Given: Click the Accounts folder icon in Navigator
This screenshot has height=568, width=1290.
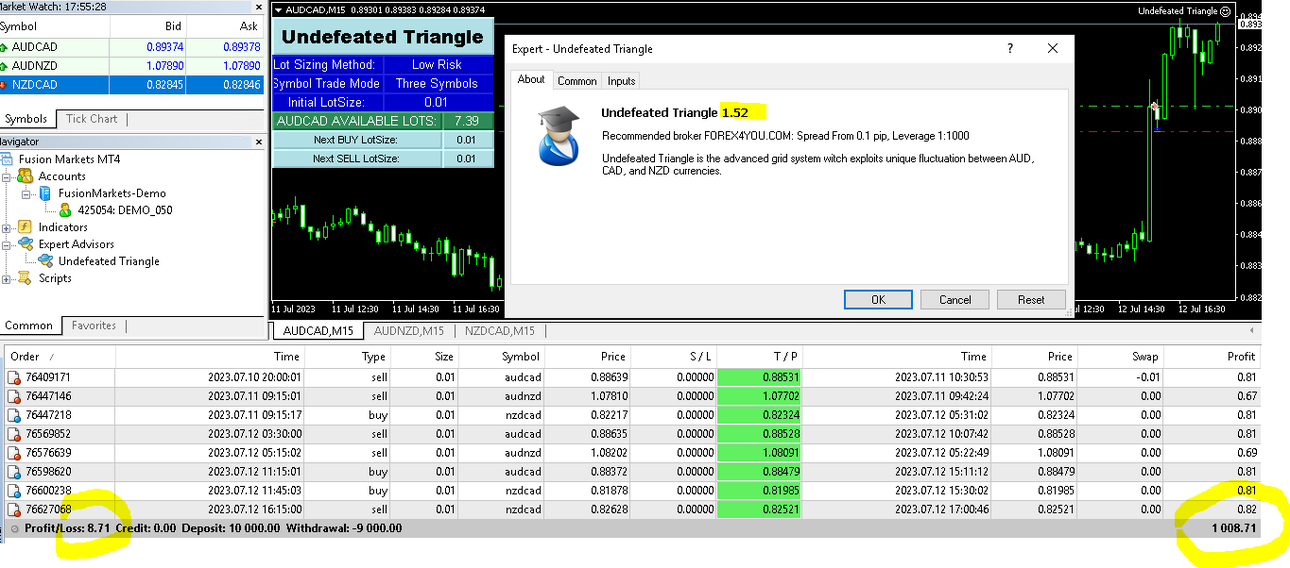Looking at the screenshot, I should pos(25,176).
